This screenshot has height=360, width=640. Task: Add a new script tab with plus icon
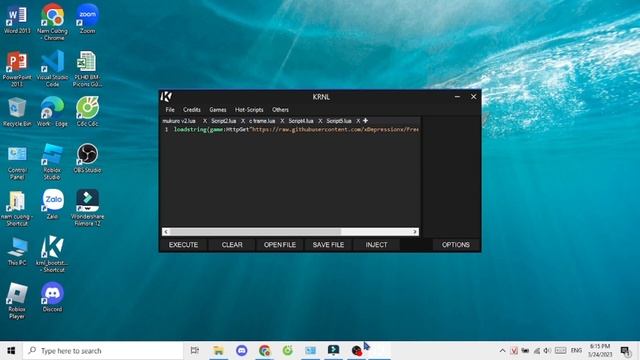[365, 121]
